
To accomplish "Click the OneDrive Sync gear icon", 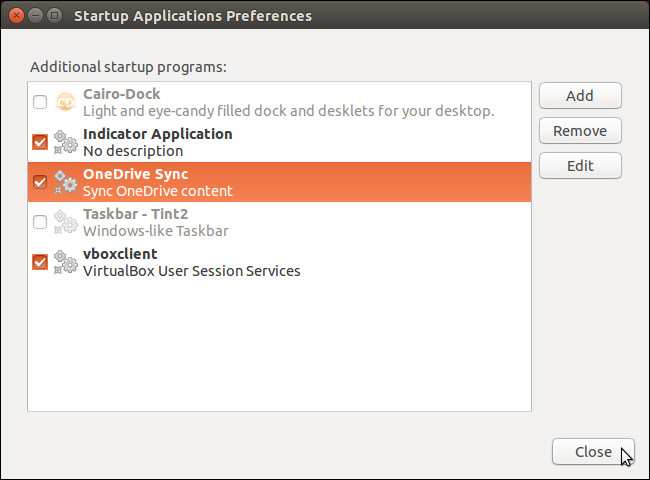I will (65, 182).
